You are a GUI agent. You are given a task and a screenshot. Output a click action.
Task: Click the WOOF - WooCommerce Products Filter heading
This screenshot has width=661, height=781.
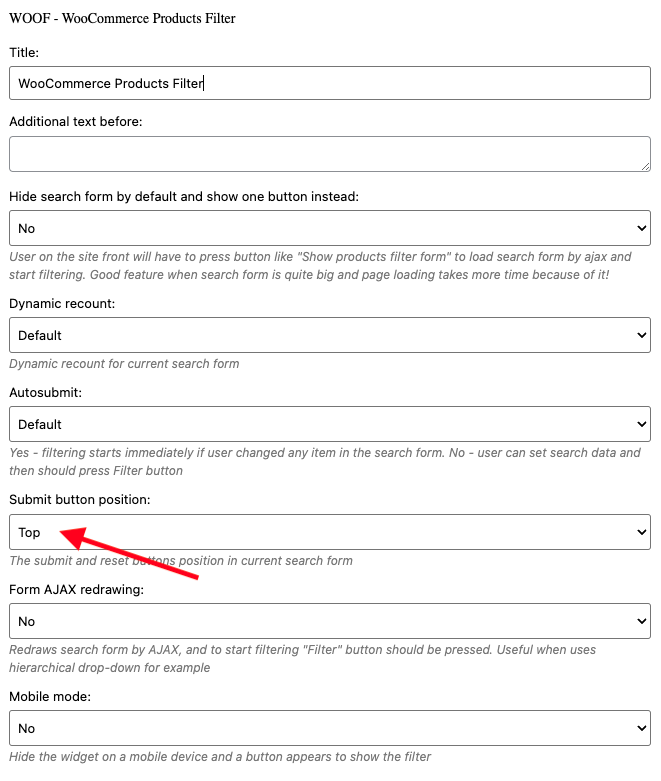(122, 18)
